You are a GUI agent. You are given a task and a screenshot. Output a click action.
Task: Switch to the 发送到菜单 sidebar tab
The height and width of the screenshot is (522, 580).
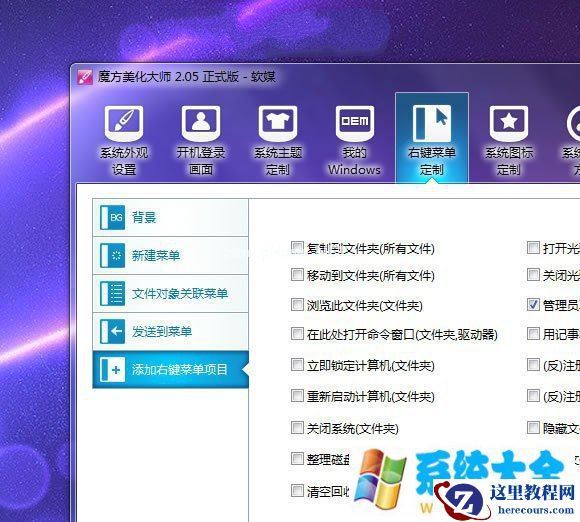tap(171, 331)
